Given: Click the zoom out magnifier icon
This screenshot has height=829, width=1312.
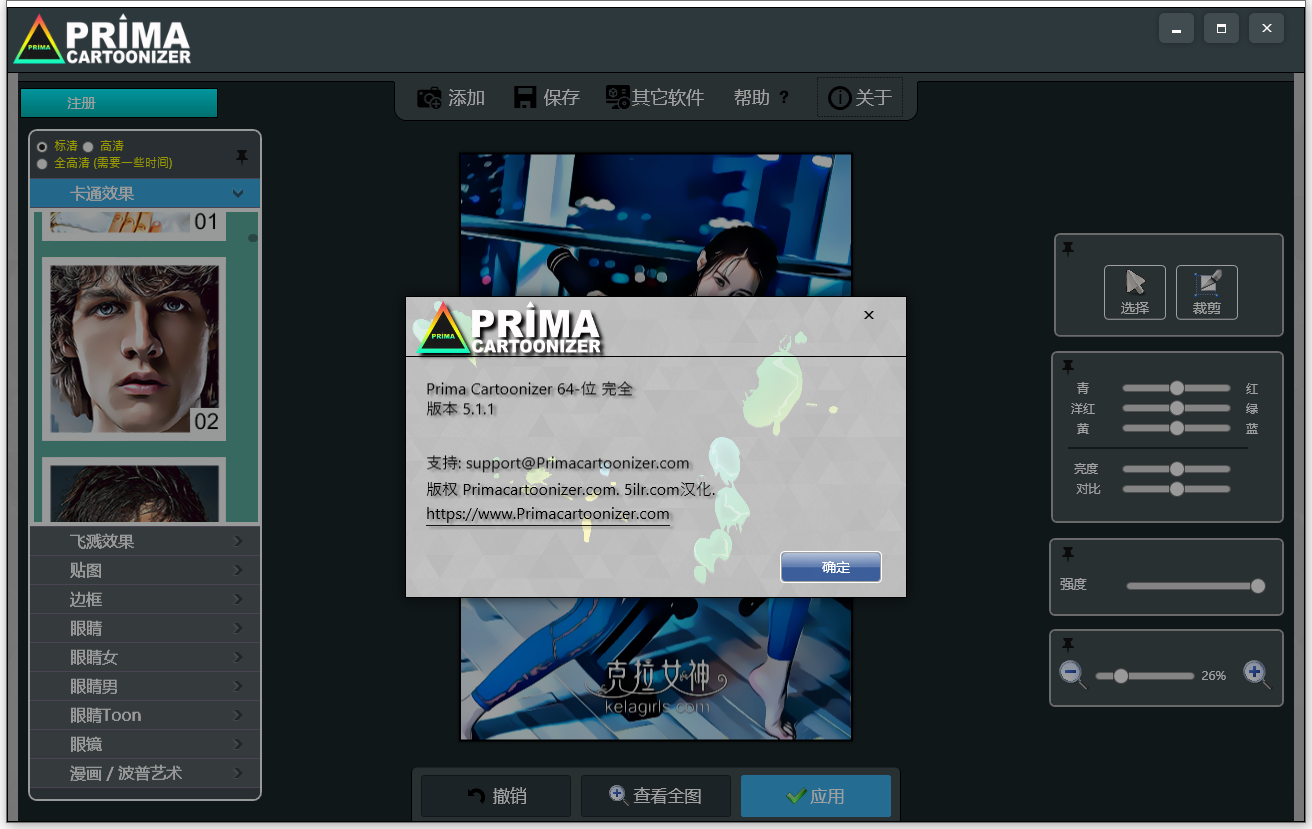Looking at the screenshot, I should (1073, 675).
